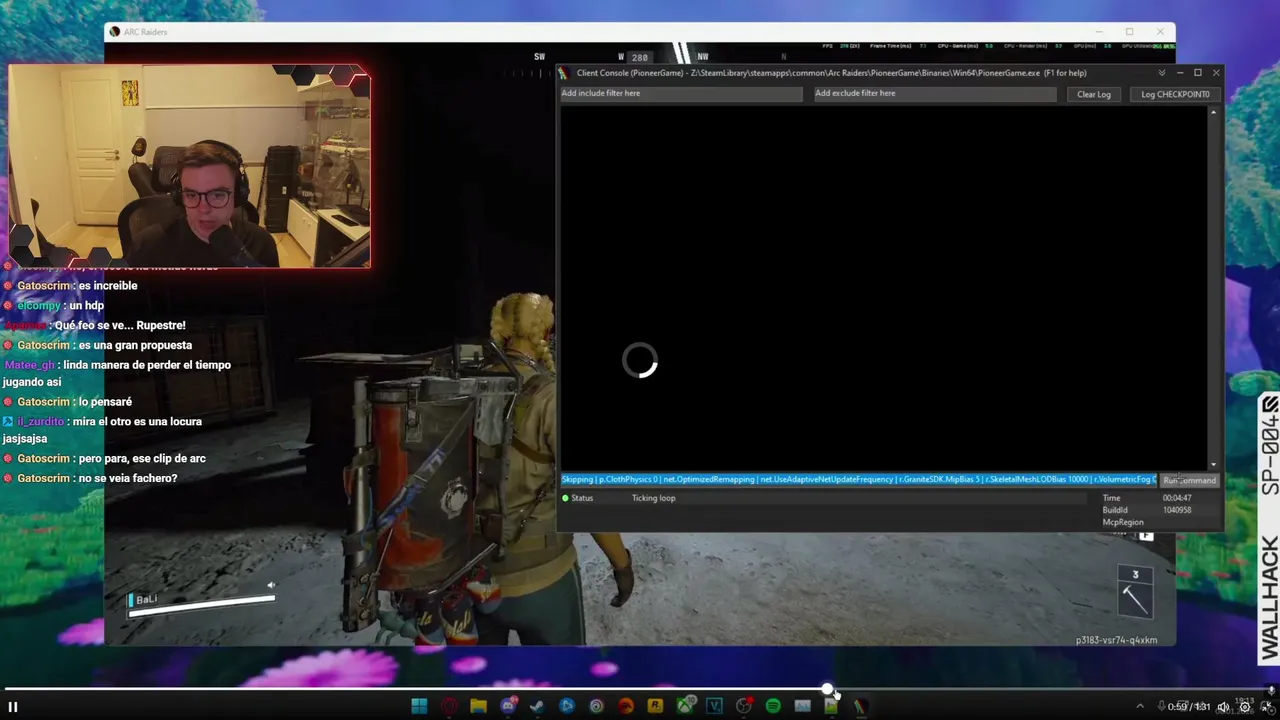Screen dimensions: 1280x720
Task: Click the console log scrollbar down arrow
Action: click(1214, 465)
